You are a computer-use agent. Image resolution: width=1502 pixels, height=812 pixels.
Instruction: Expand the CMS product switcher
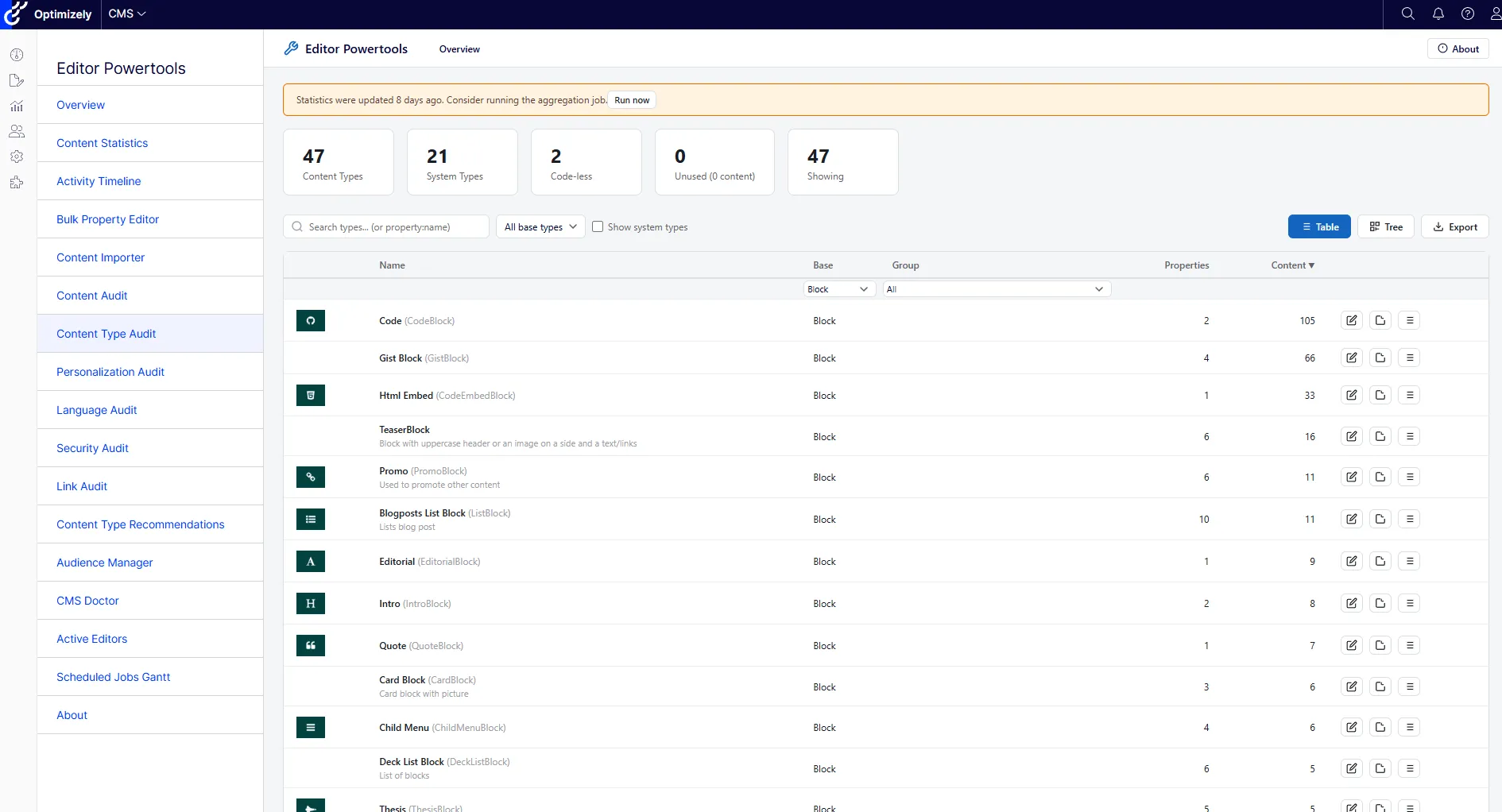127,14
